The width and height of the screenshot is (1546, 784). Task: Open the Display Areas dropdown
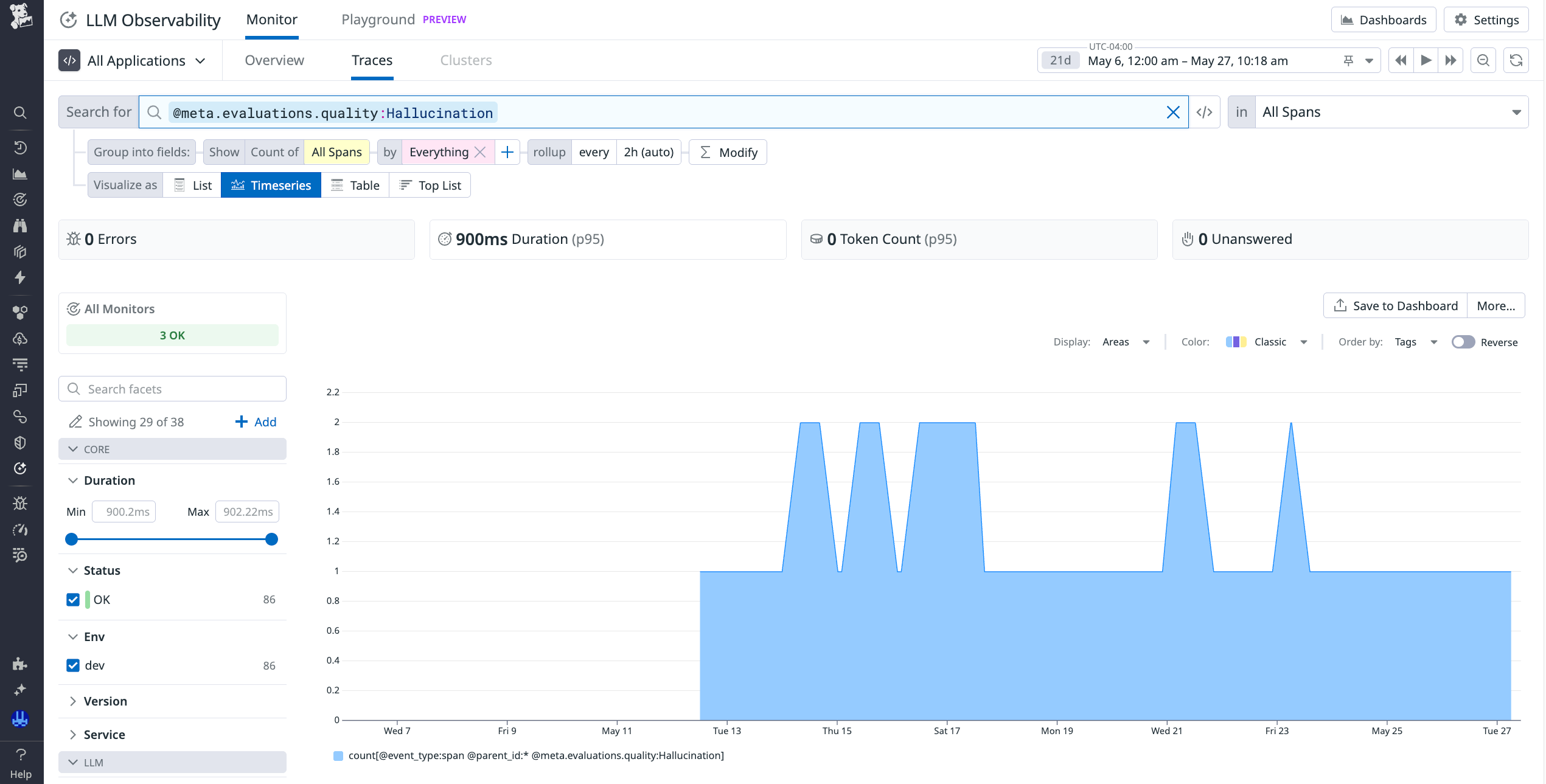(x=1126, y=342)
